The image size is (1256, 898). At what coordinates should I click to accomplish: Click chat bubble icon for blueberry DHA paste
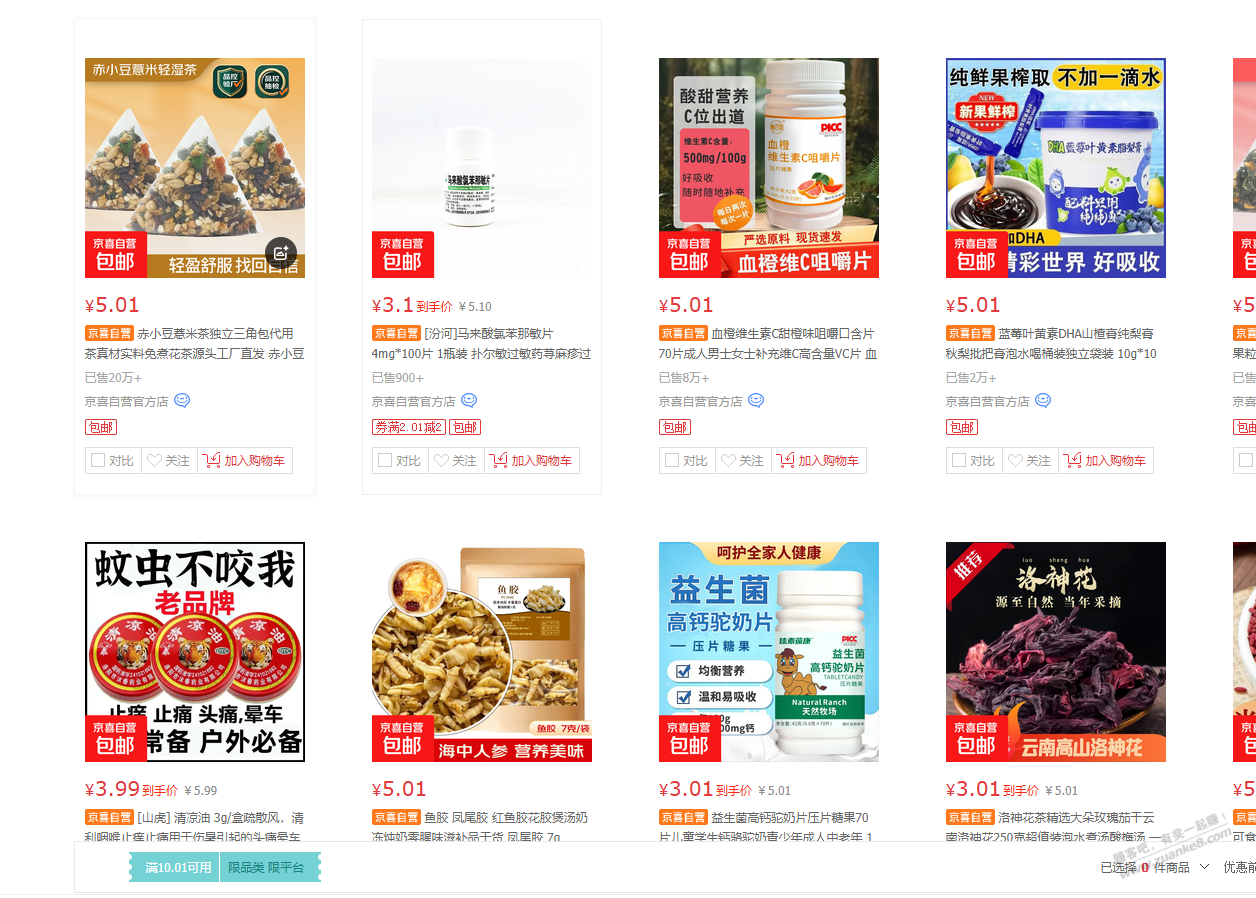click(1043, 401)
